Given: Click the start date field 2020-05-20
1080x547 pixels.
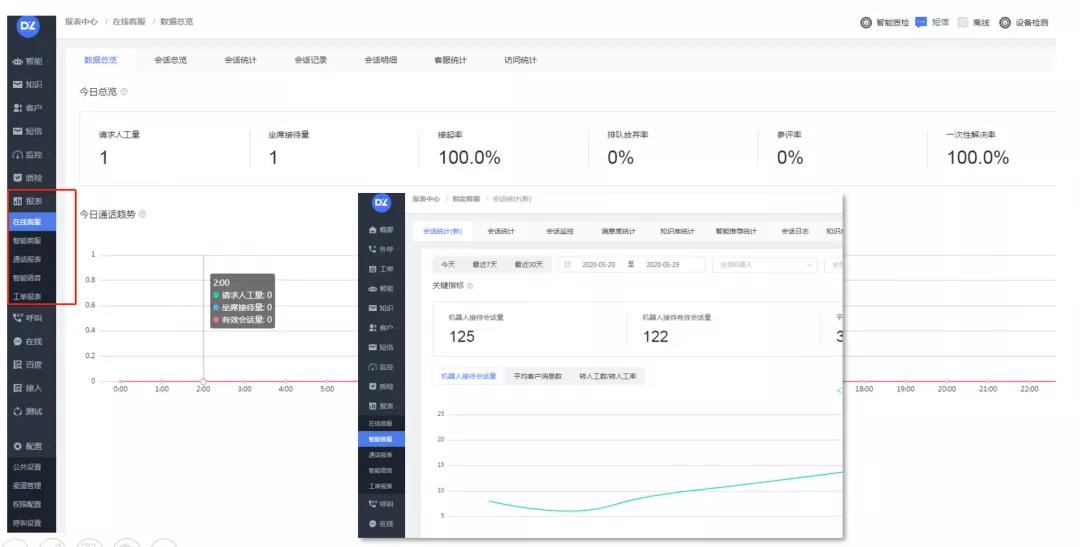Looking at the screenshot, I should click(603, 265).
